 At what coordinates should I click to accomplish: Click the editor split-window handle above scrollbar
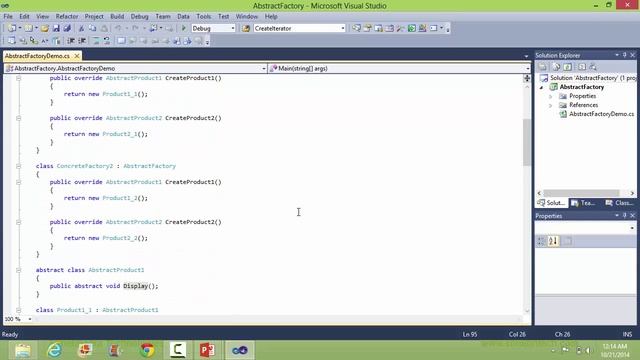[x=527, y=78]
